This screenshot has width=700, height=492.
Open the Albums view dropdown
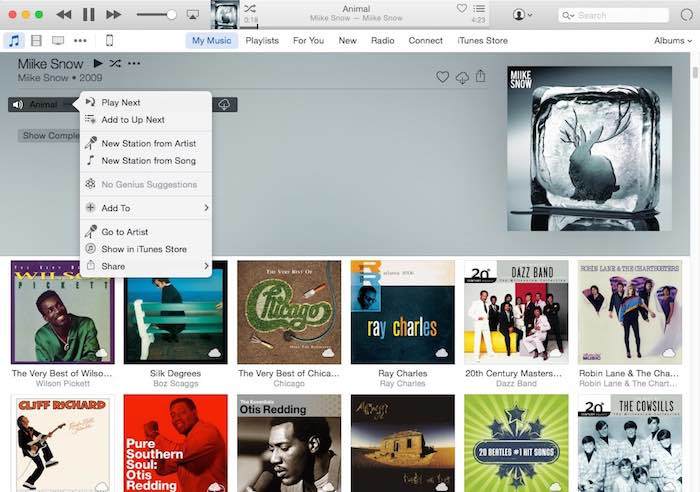point(673,41)
